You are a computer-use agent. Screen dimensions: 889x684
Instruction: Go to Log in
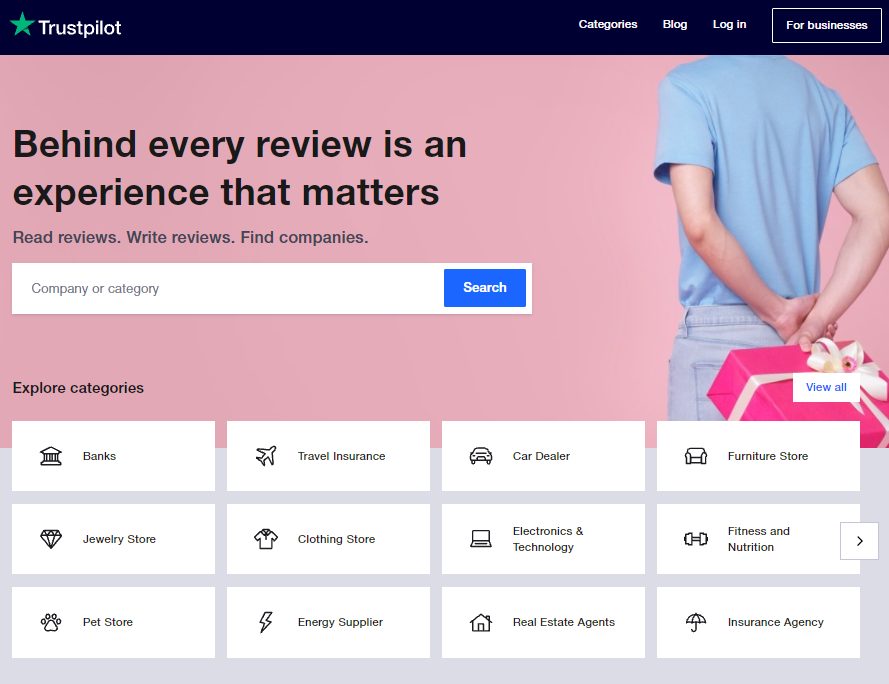coord(729,24)
